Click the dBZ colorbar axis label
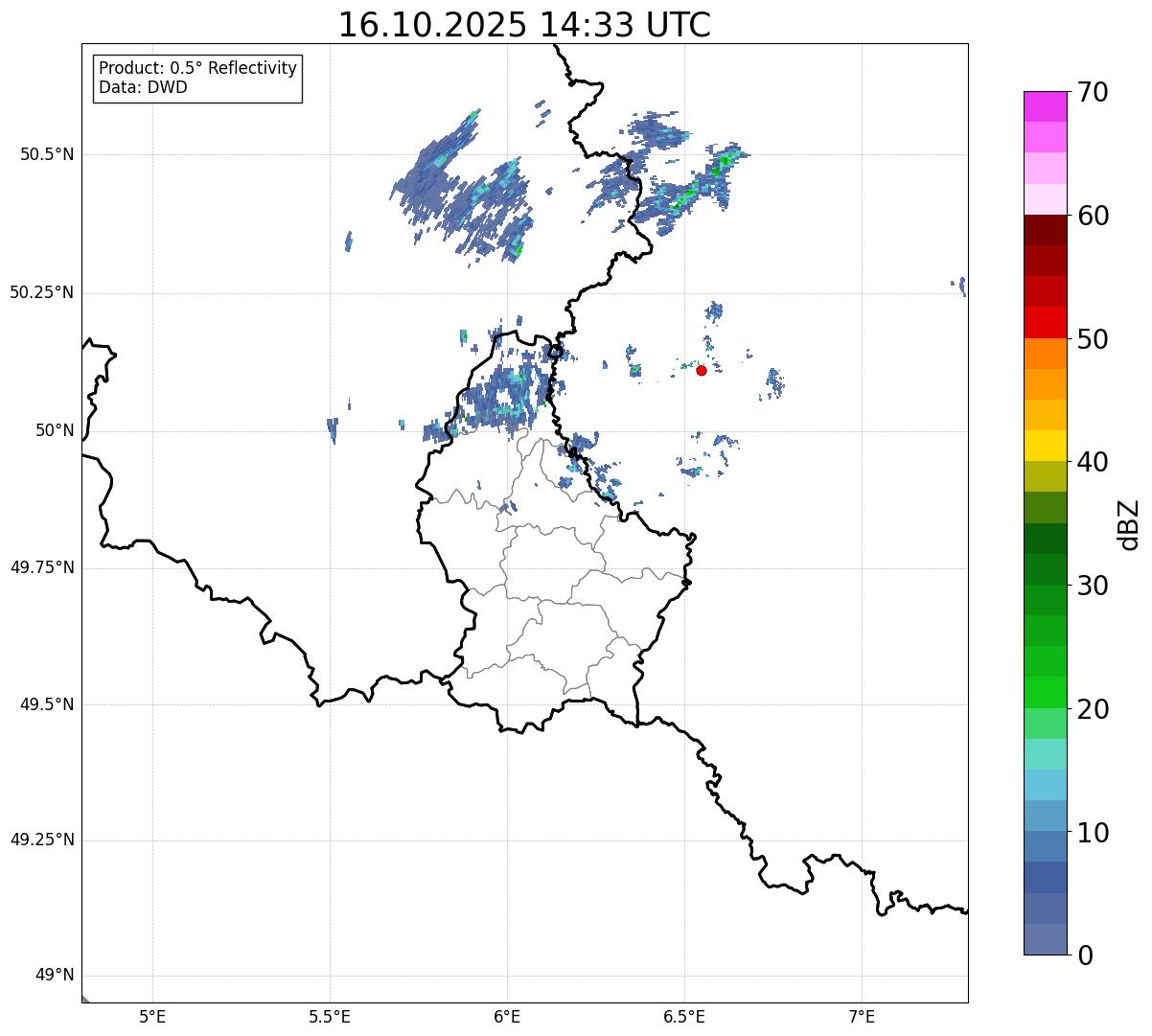The image size is (1152, 1036). tap(1130, 524)
